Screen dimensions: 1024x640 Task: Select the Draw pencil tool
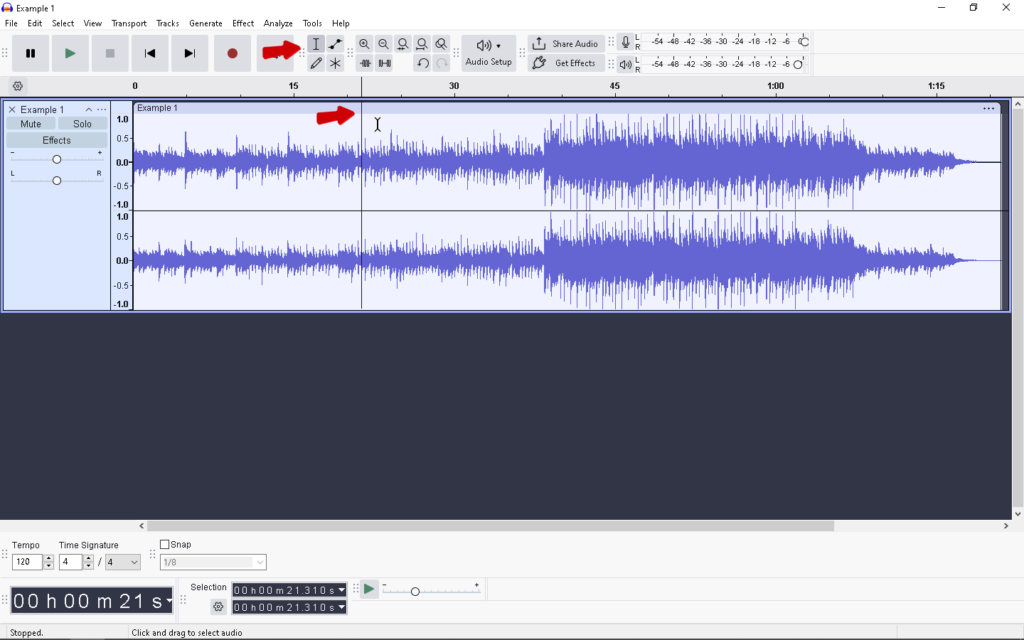click(316, 63)
